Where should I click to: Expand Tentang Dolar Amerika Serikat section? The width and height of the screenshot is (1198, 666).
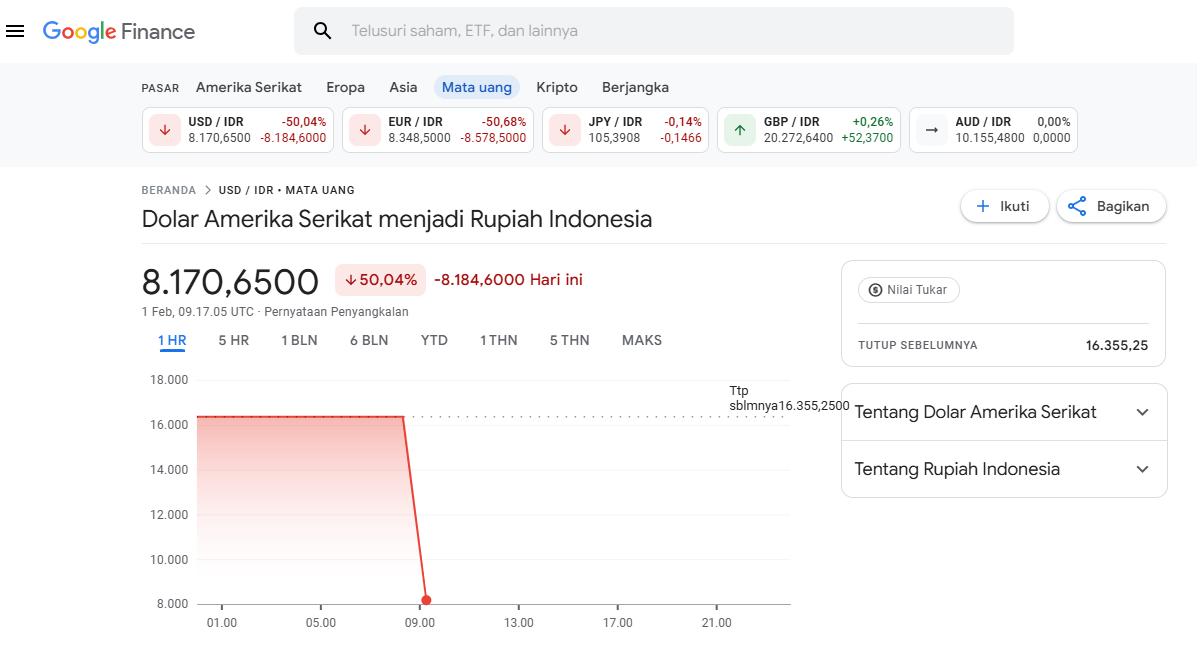click(1142, 412)
